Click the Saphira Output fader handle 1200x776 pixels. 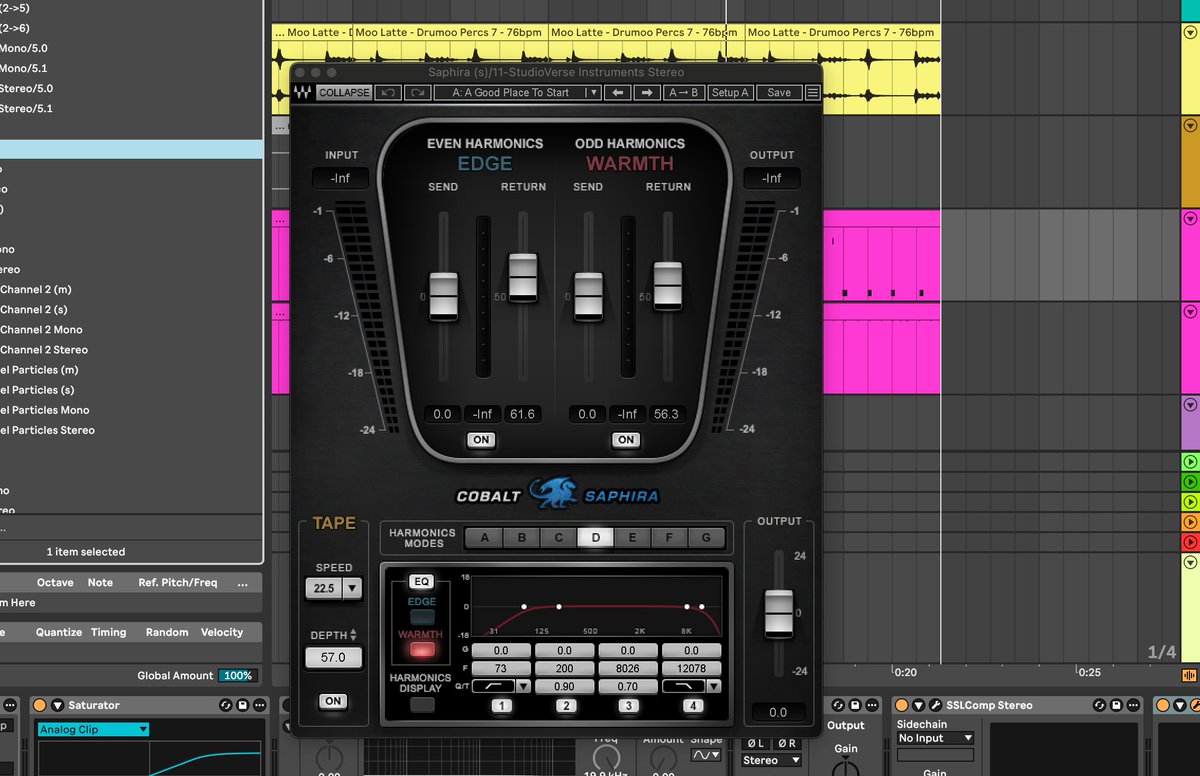pyautogui.click(x=778, y=612)
